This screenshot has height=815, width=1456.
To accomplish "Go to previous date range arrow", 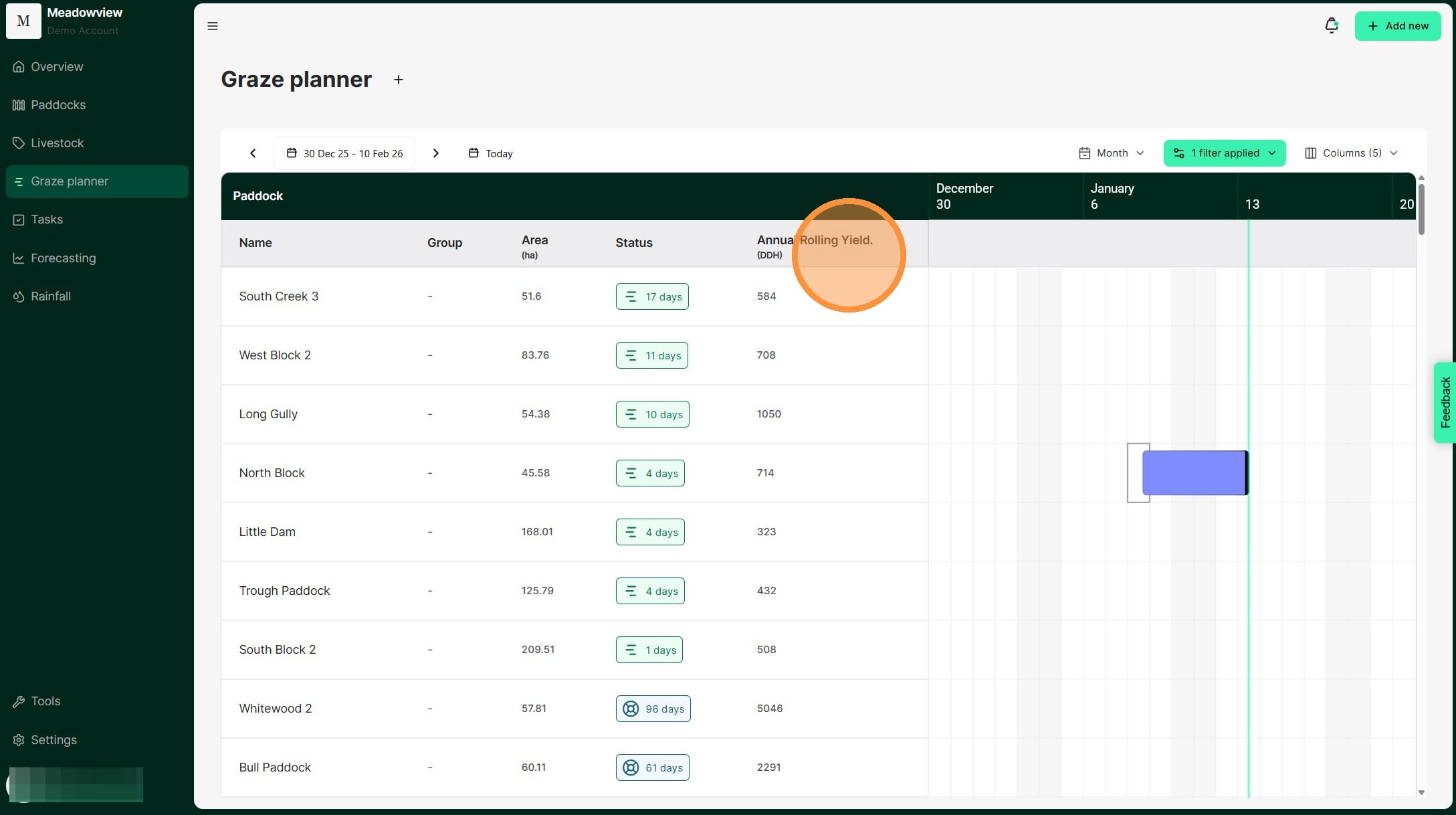I will pos(253,153).
